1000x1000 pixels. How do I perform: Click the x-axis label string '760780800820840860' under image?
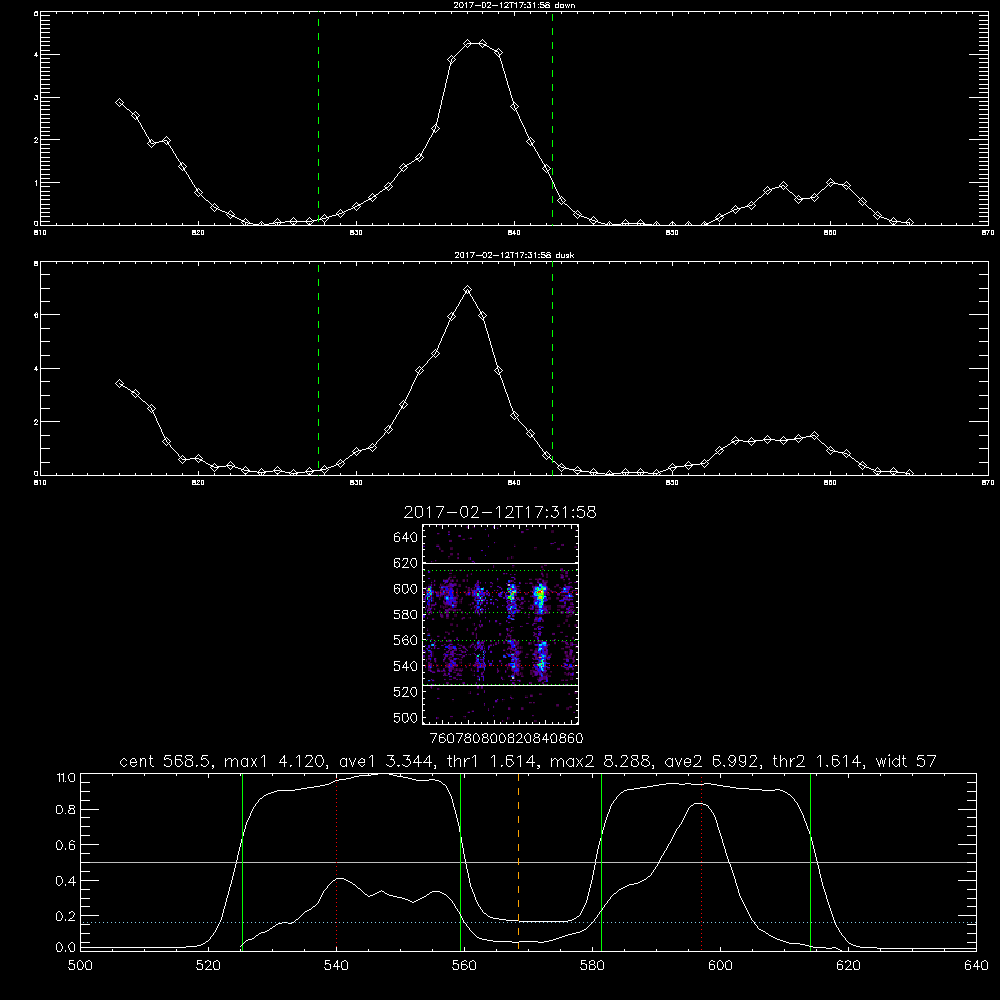pos(507,738)
